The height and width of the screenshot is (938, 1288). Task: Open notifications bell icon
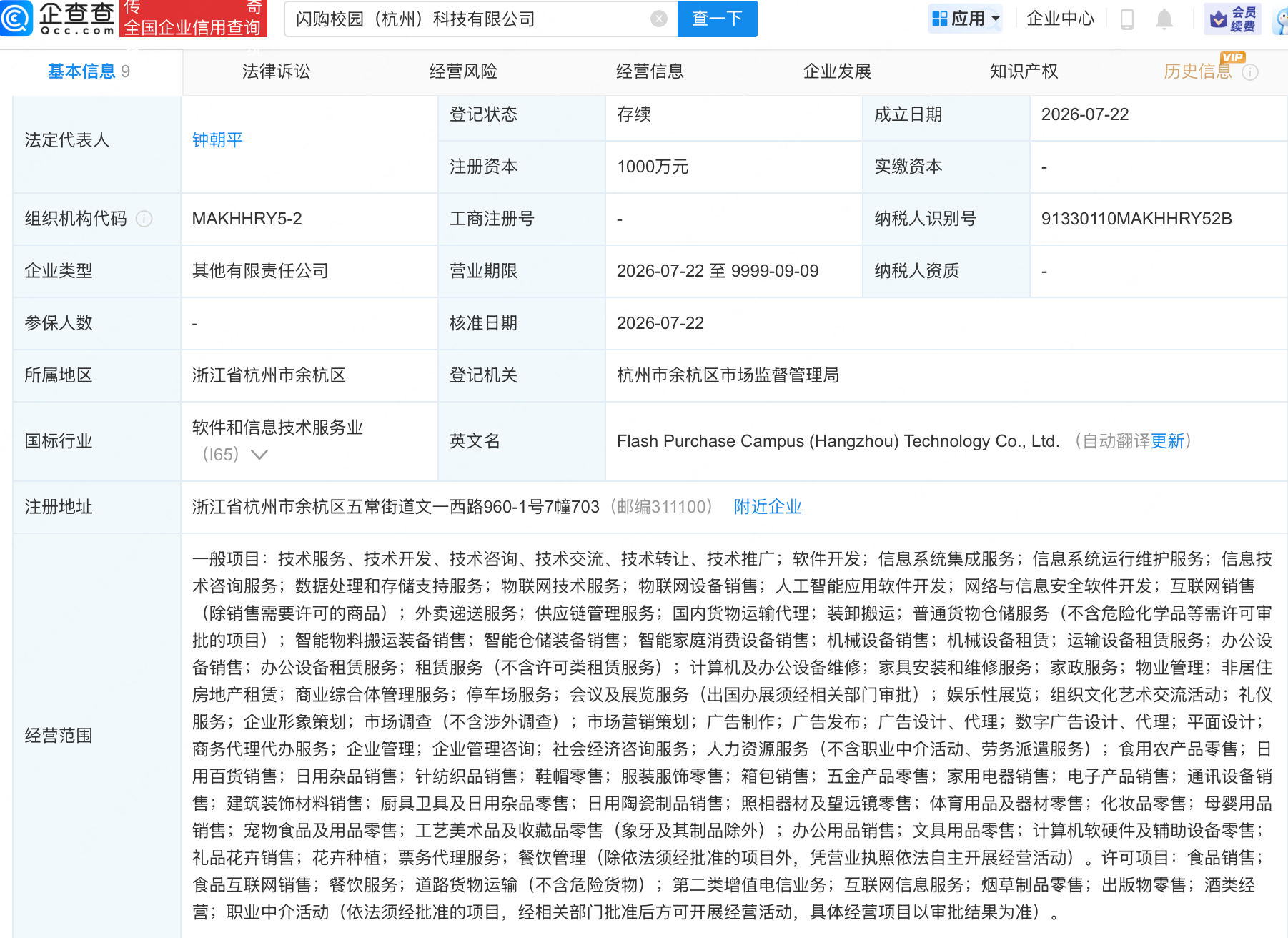(1164, 19)
